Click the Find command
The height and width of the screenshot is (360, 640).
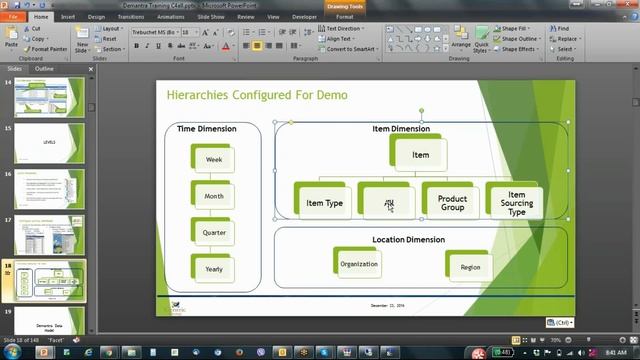560,29
